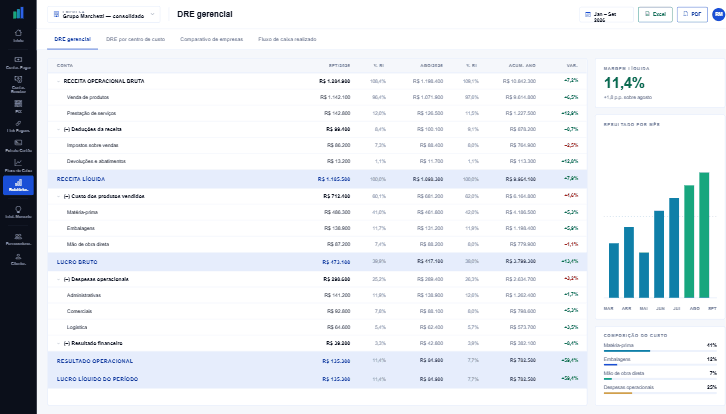Click the shortest blue MAI bar in chart

pyautogui.click(x=644, y=275)
